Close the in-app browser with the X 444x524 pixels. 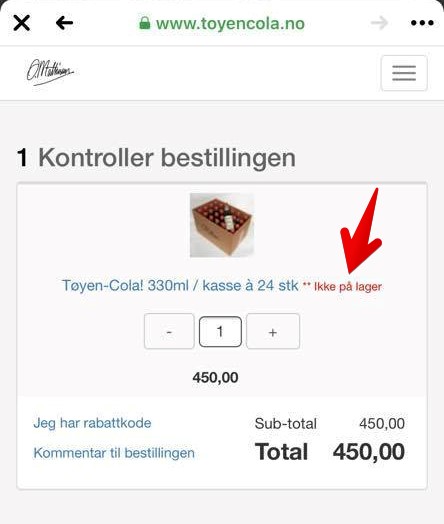point(22,23)
